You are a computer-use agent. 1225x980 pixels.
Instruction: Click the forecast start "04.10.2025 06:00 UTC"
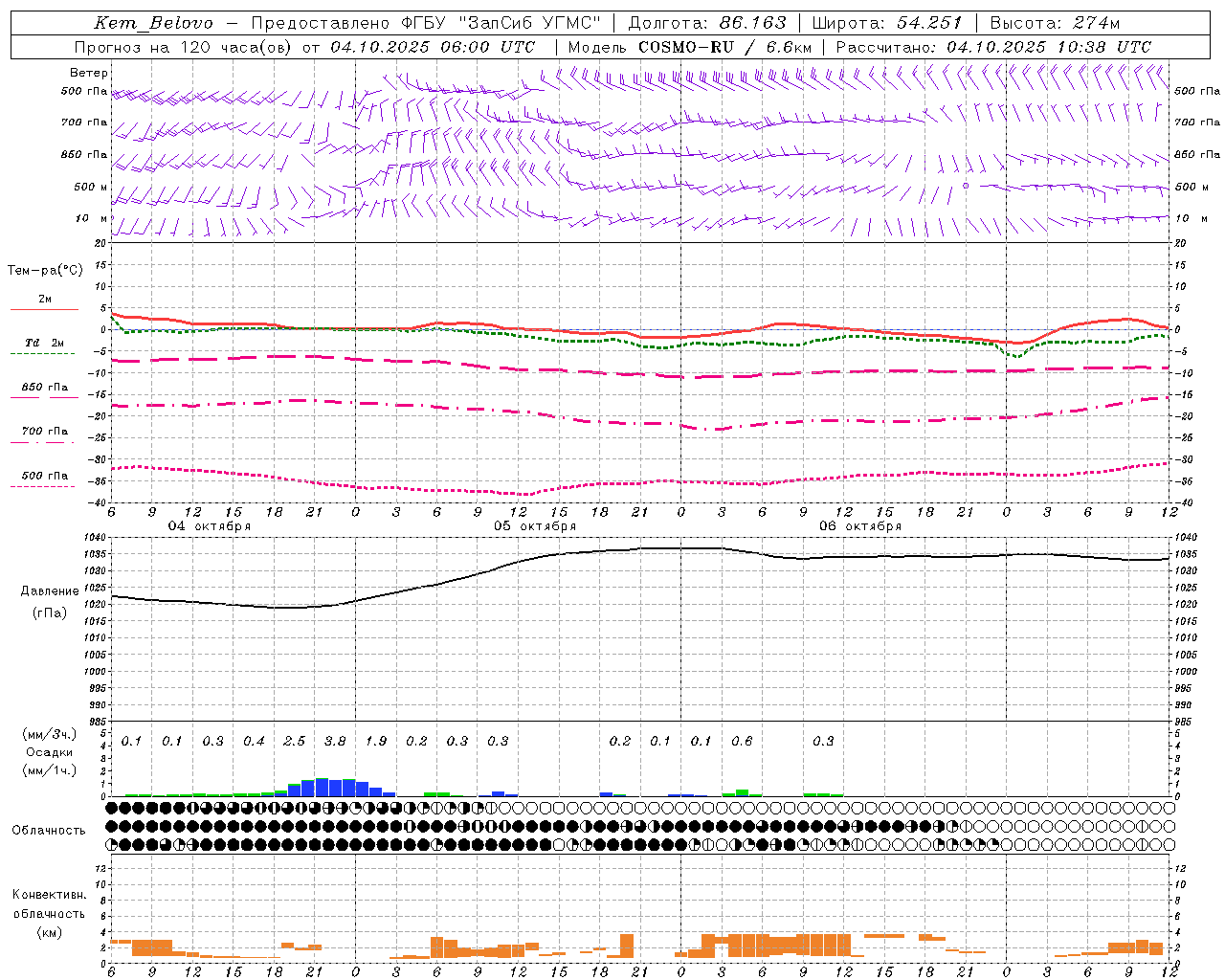point(433,47)
